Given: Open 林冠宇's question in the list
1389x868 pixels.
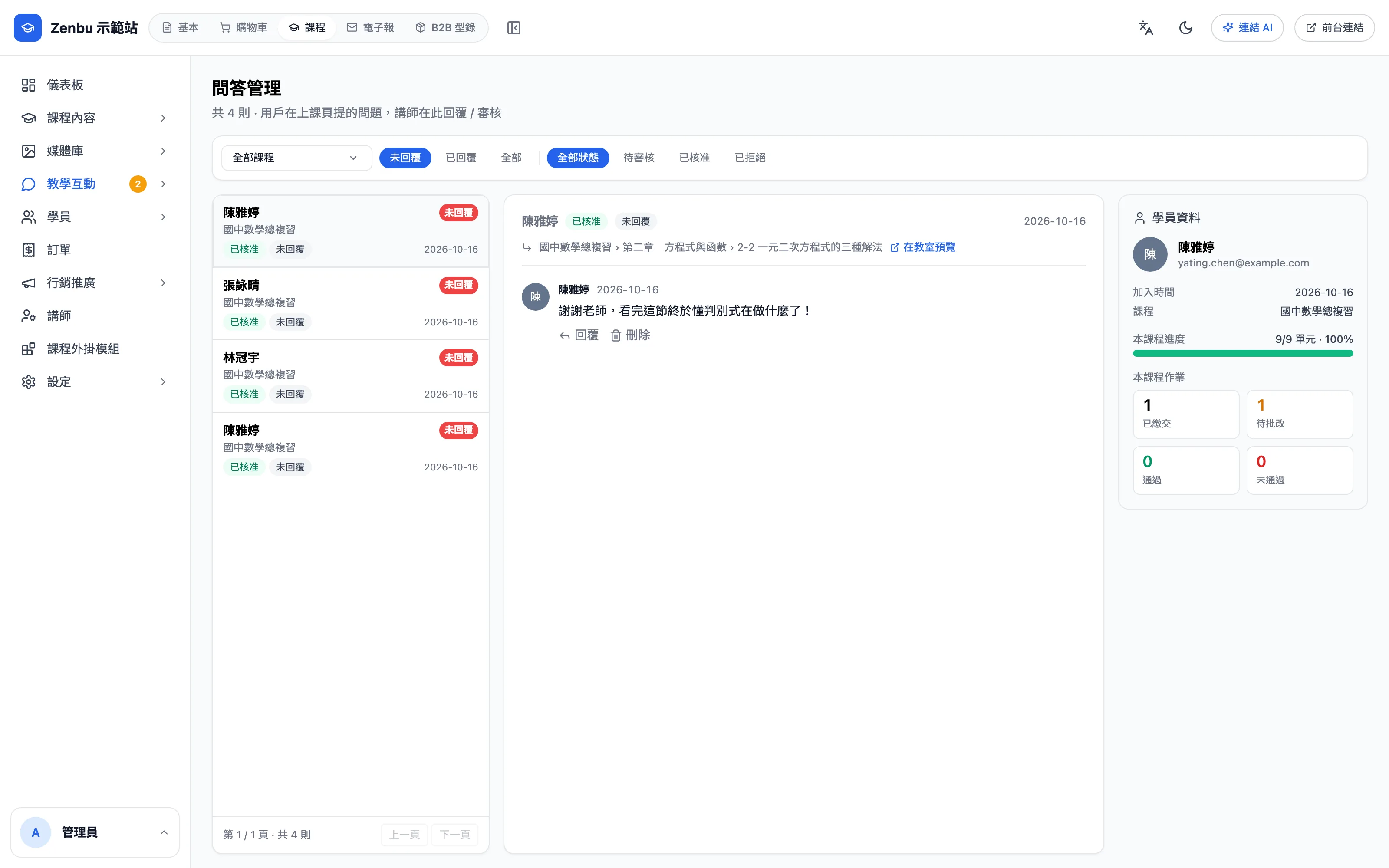Looking at the screenshot, I should (x=351, y=376).
